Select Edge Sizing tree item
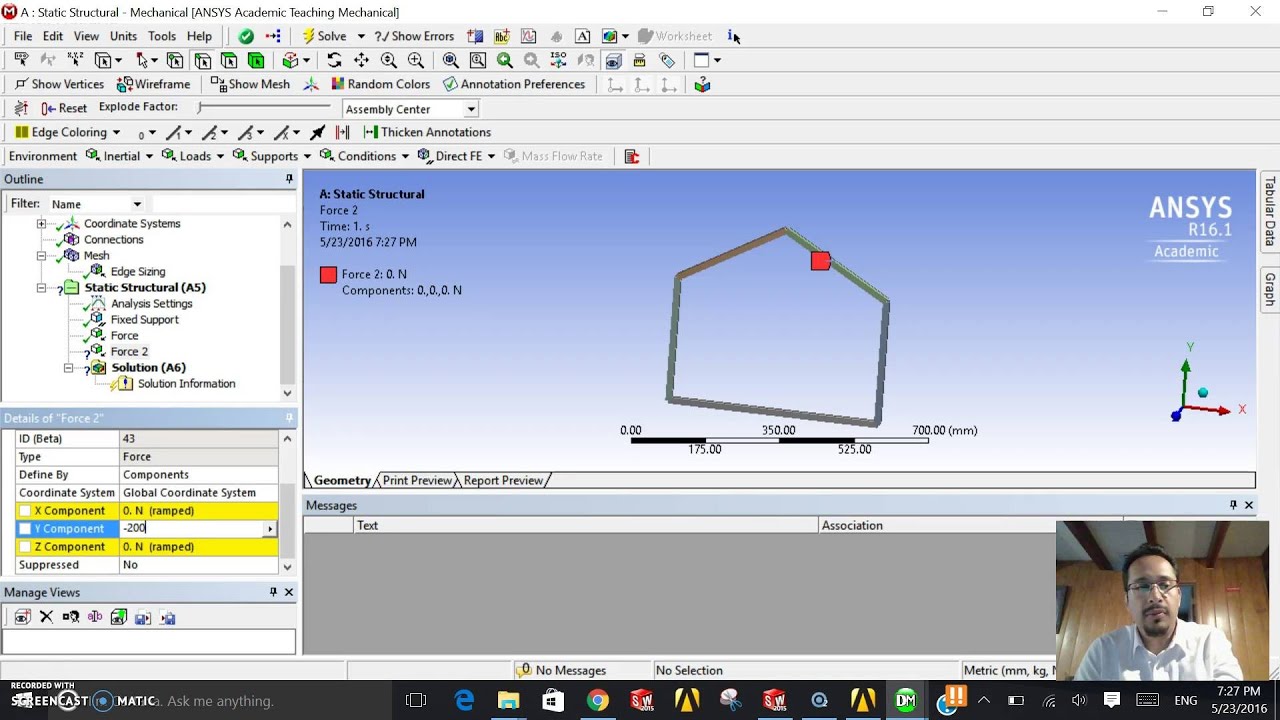1280x720 pixels. 138,272
